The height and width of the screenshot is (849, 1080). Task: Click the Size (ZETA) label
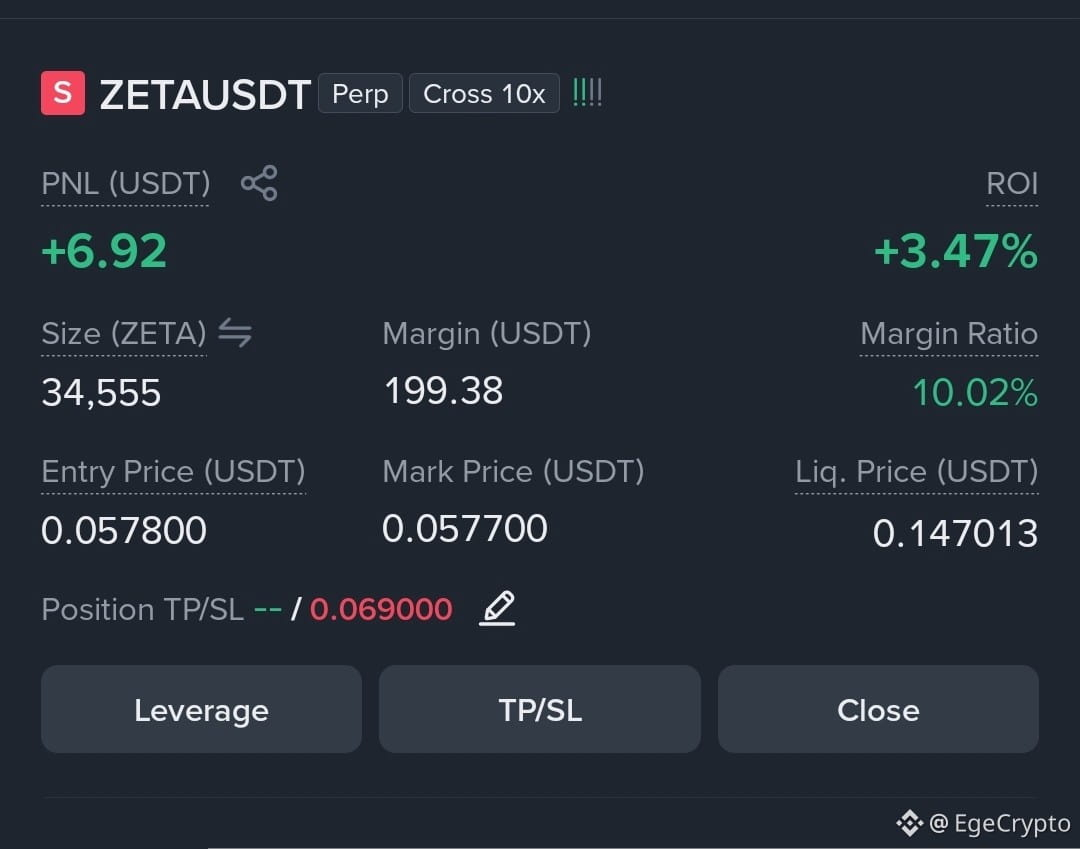[x=124, y=334]
